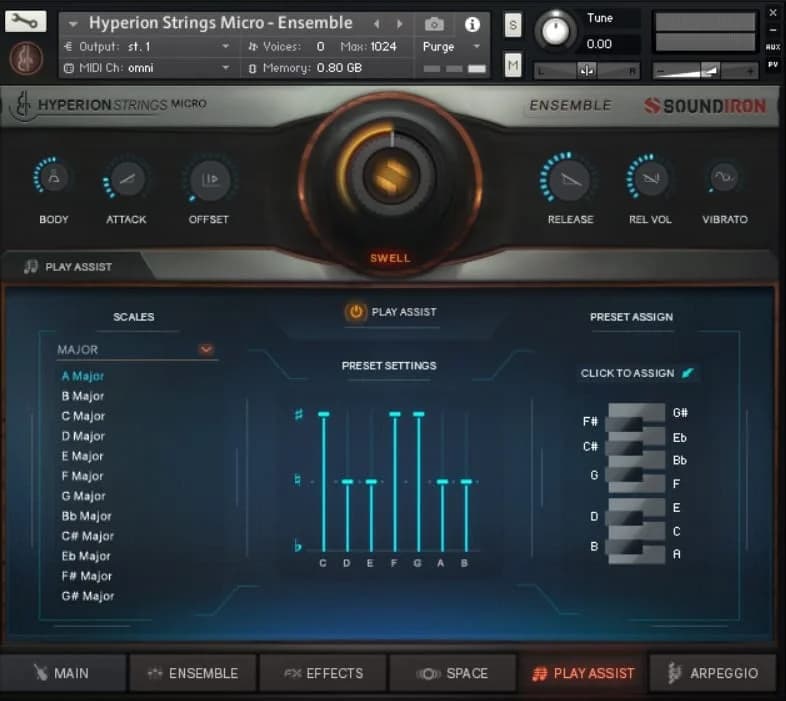Select the Play Assist bottom tab
This screenshot has width=786, height=701.
pos(583,673)
